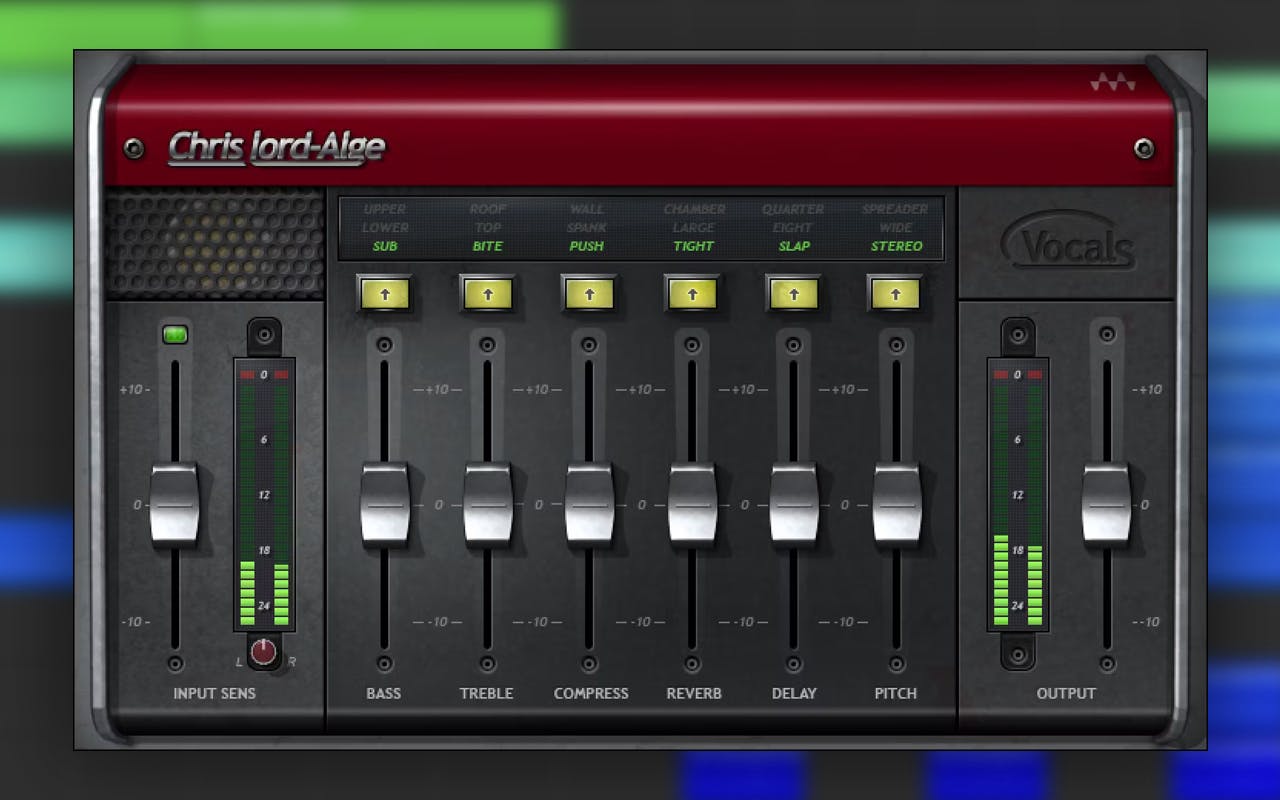Toggle the green input sensitivity LED

tap(175, 335)
